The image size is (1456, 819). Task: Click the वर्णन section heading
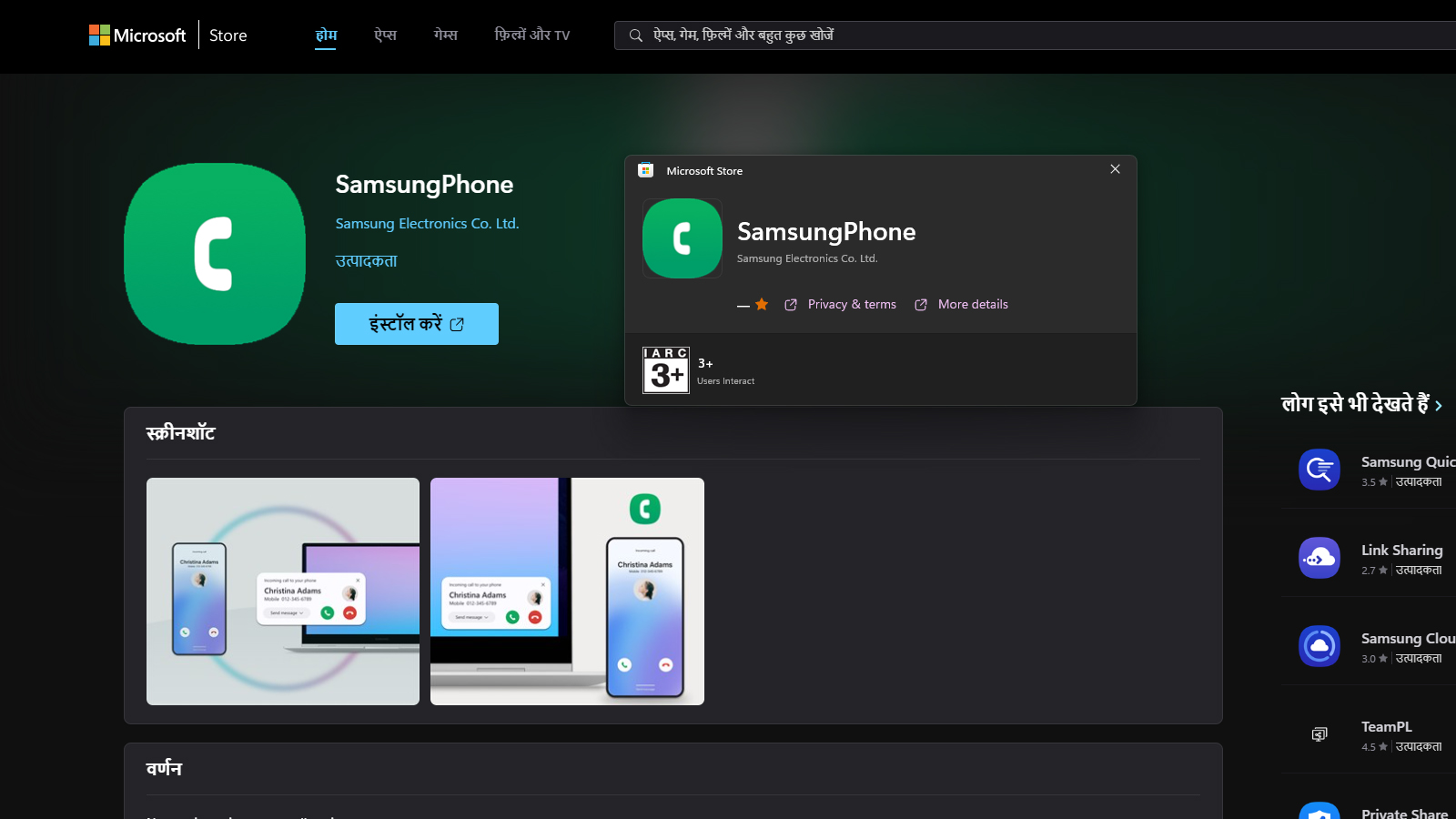click(x=164, y=769)
